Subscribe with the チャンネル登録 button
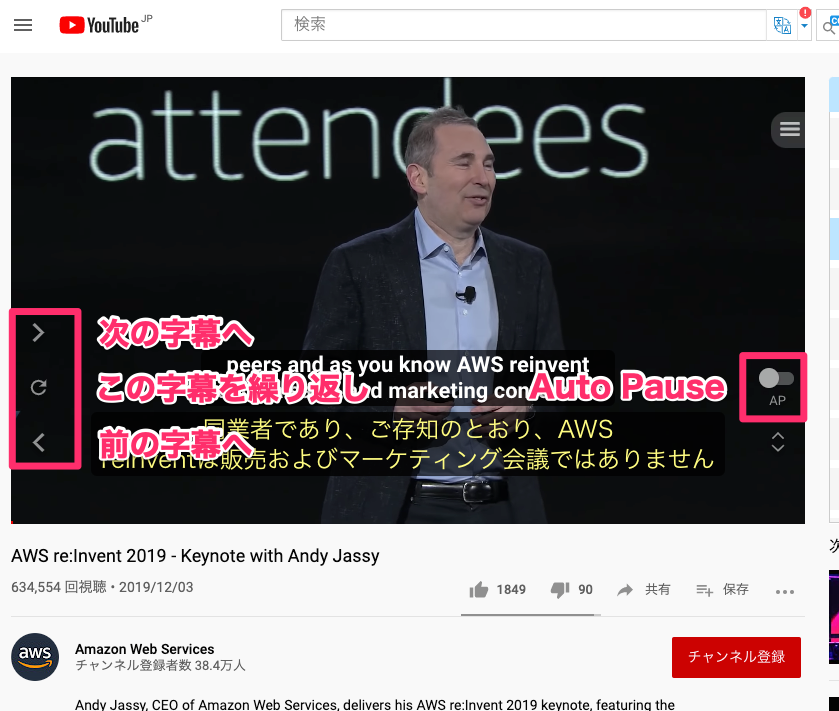Image resolution: width=839 pixels, height=711 pixels. pos(736,657)
